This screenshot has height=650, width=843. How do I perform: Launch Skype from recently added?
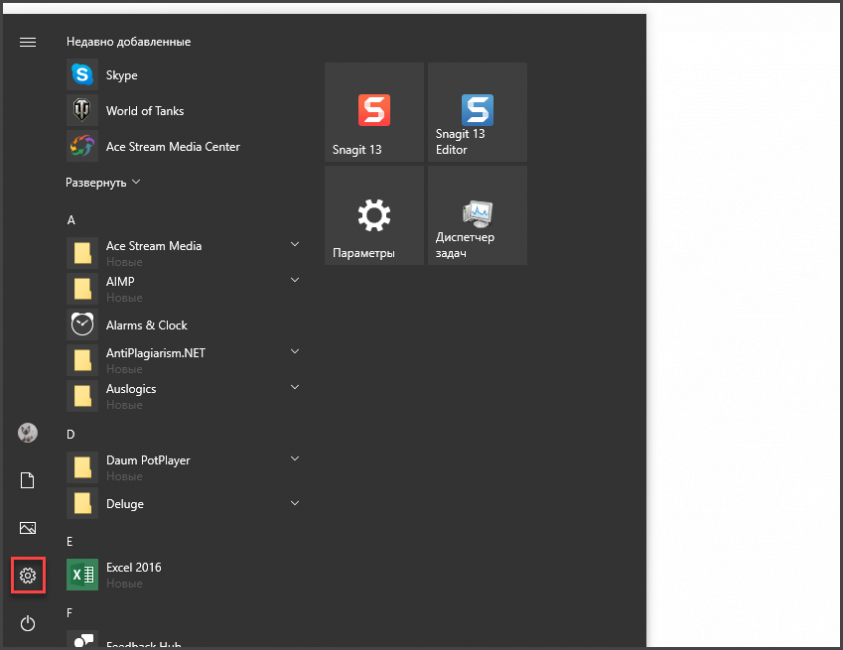click(121, 75)
